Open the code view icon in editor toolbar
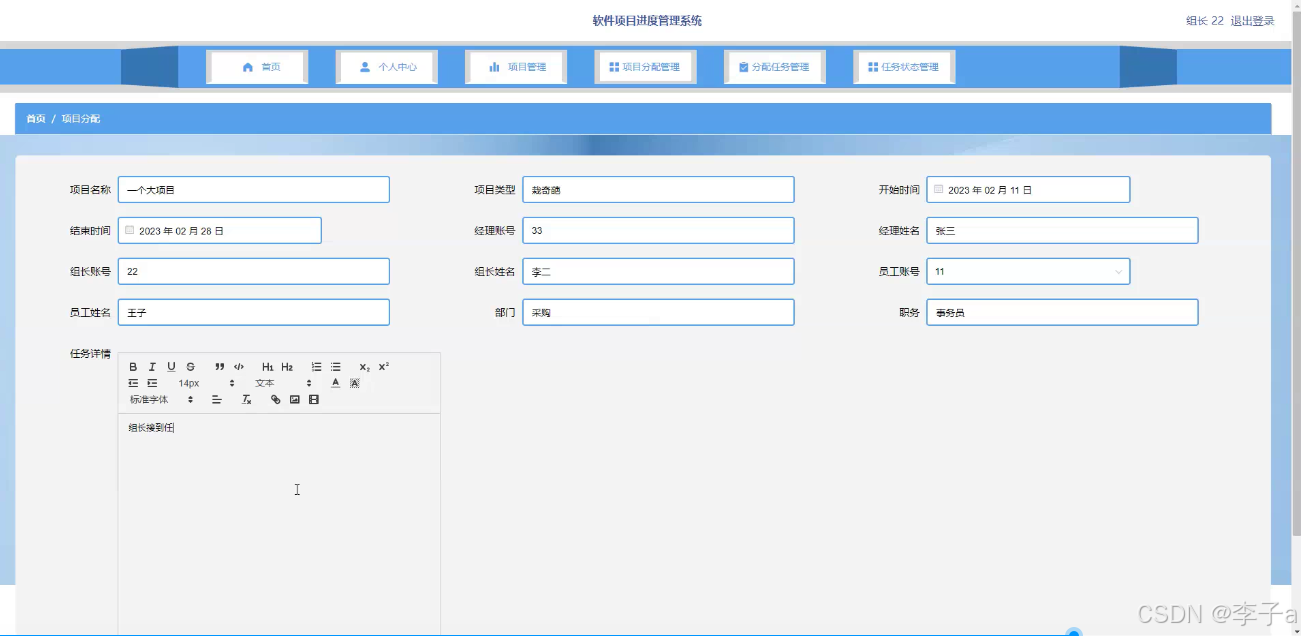 click(x=239, y=367)
